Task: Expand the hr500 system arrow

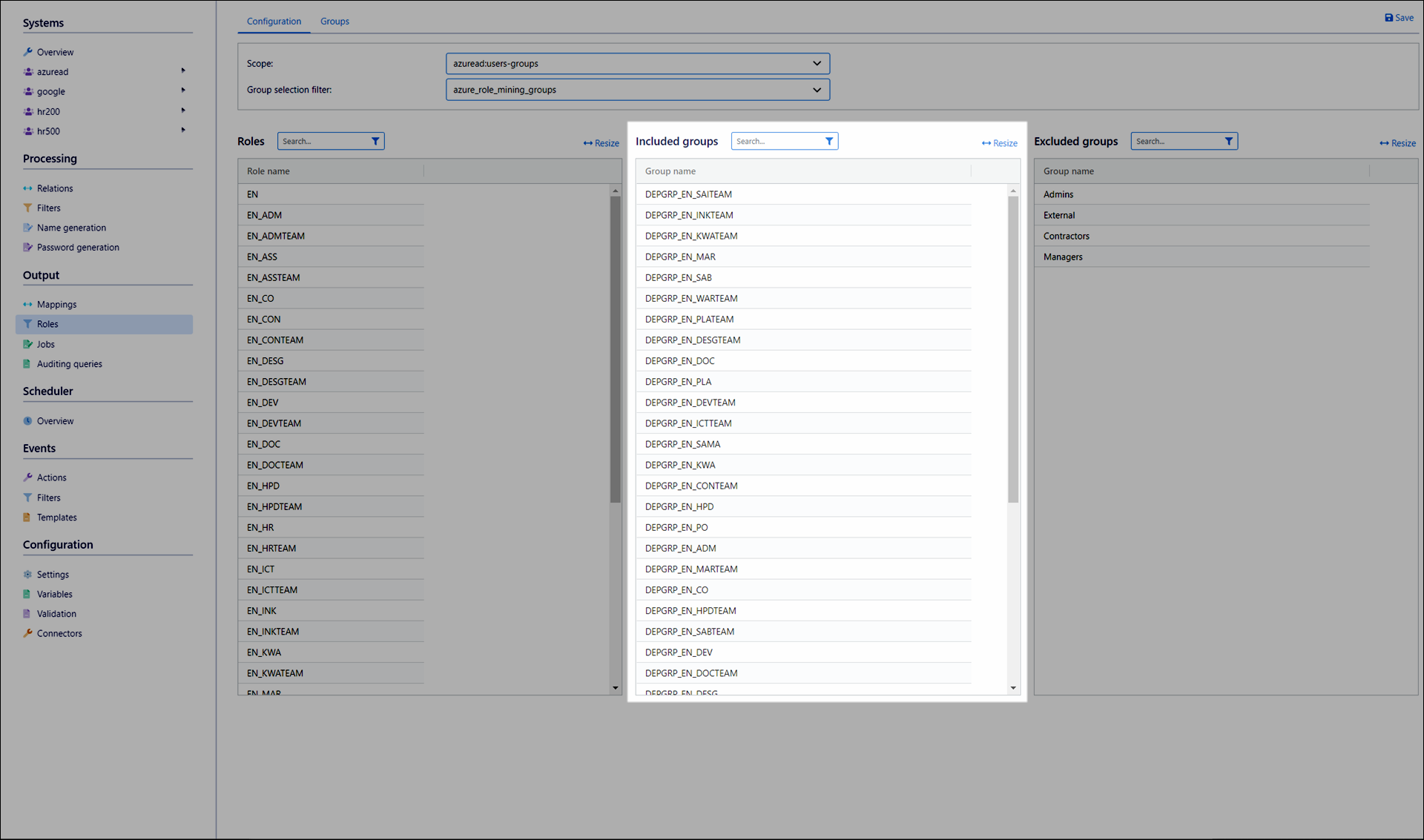Action: pyautogui.click(x=183, y=130)
